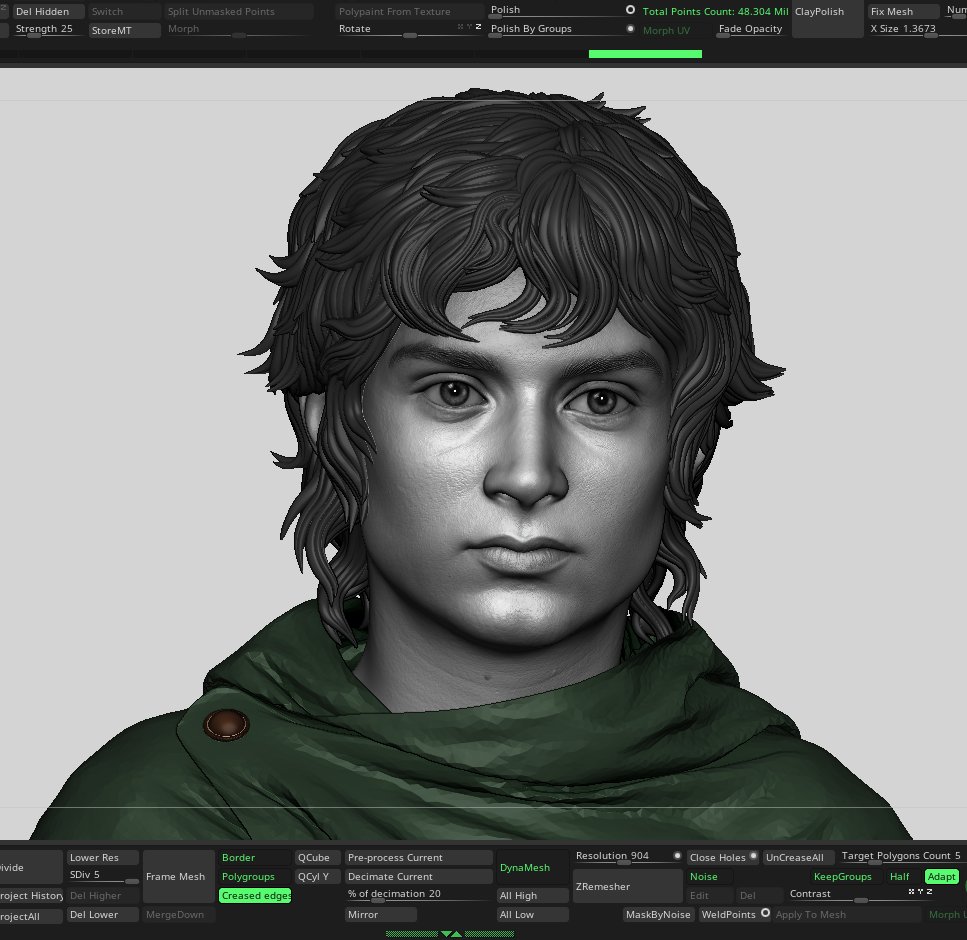The image size is (967, 940).
Task: Toggle the Half option
Action: pos(900,876)
